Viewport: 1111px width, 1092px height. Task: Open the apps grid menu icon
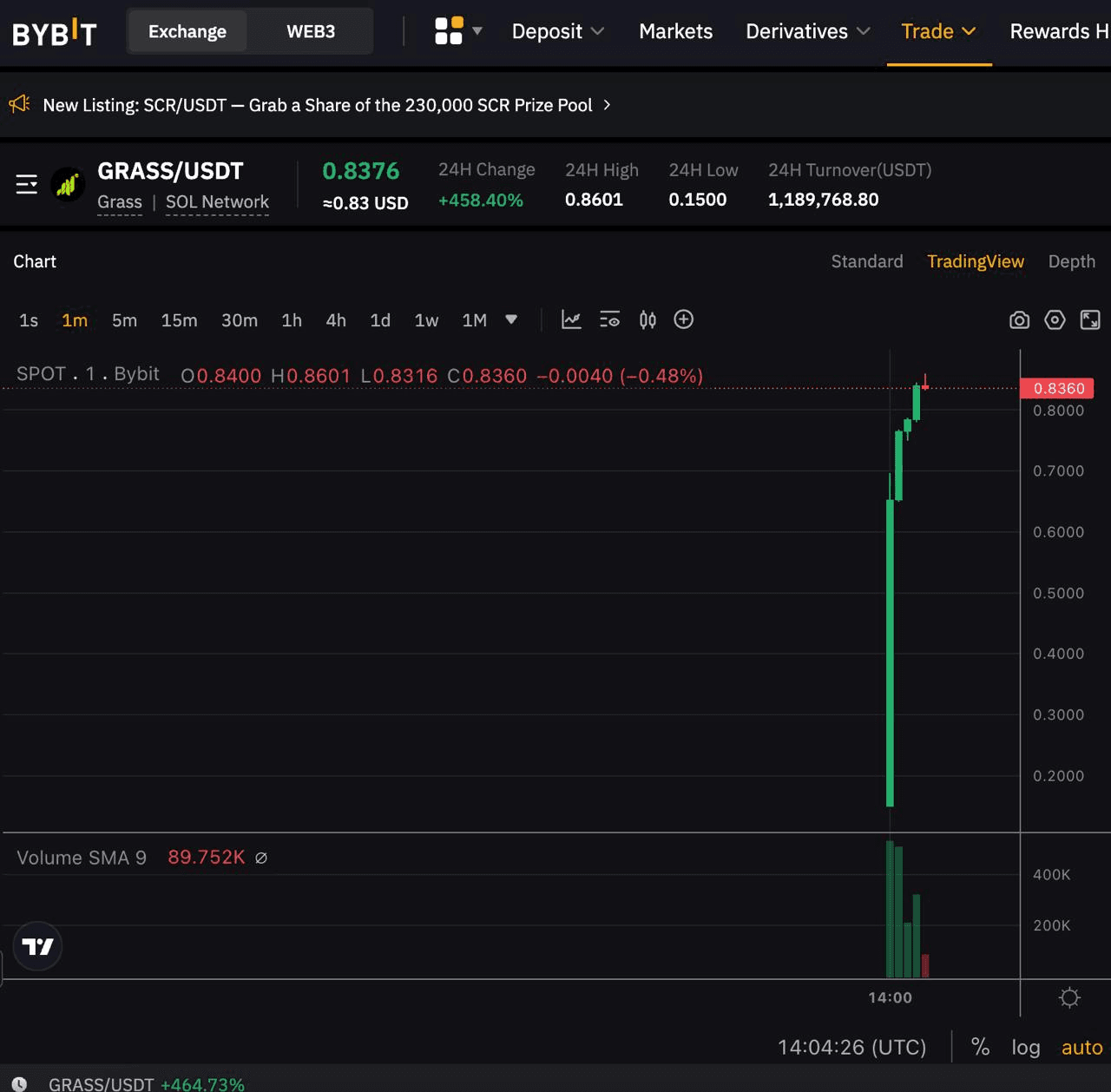pos(449,31)
